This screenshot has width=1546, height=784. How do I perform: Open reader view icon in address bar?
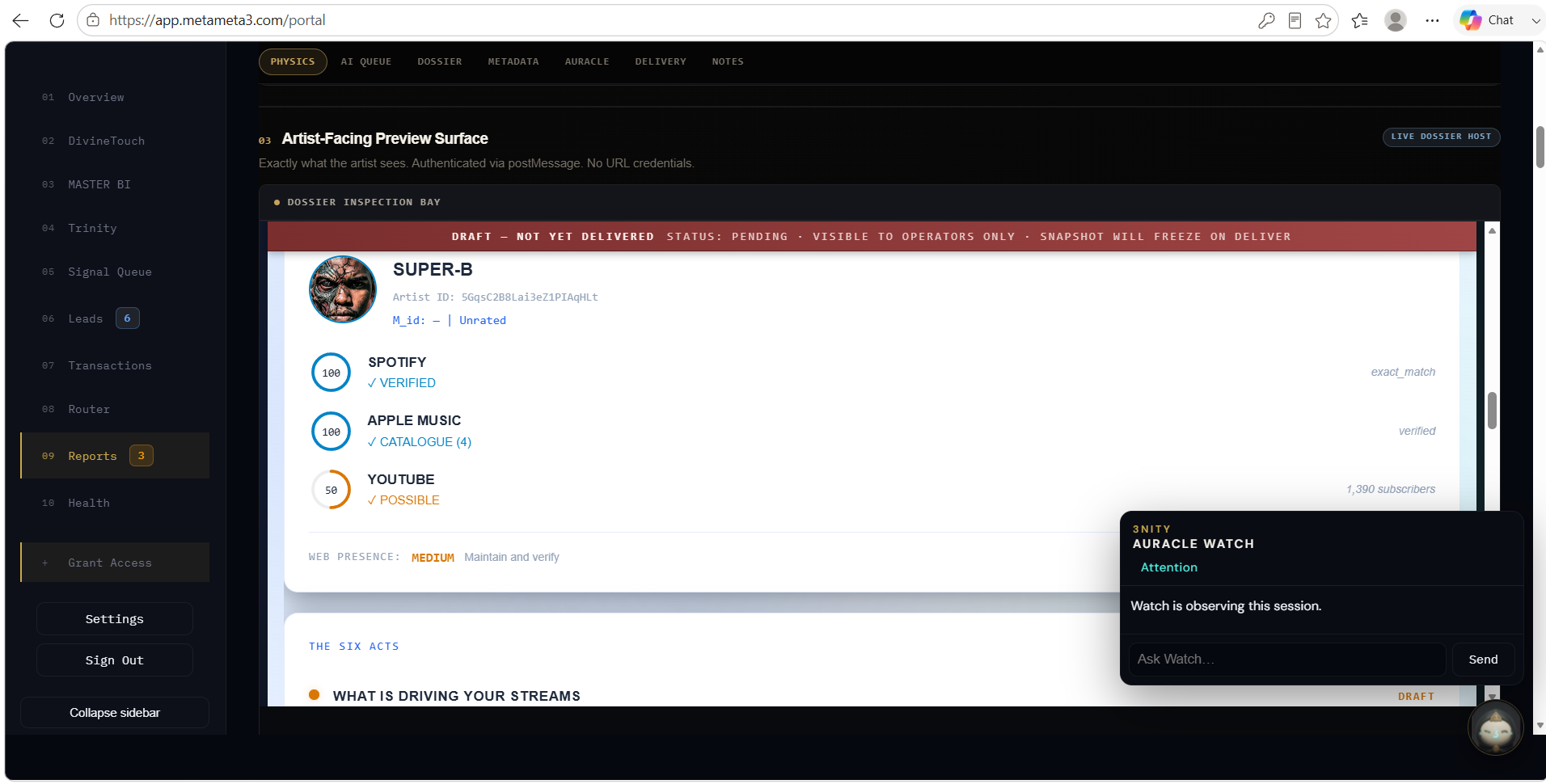(x=1295, y=20)
